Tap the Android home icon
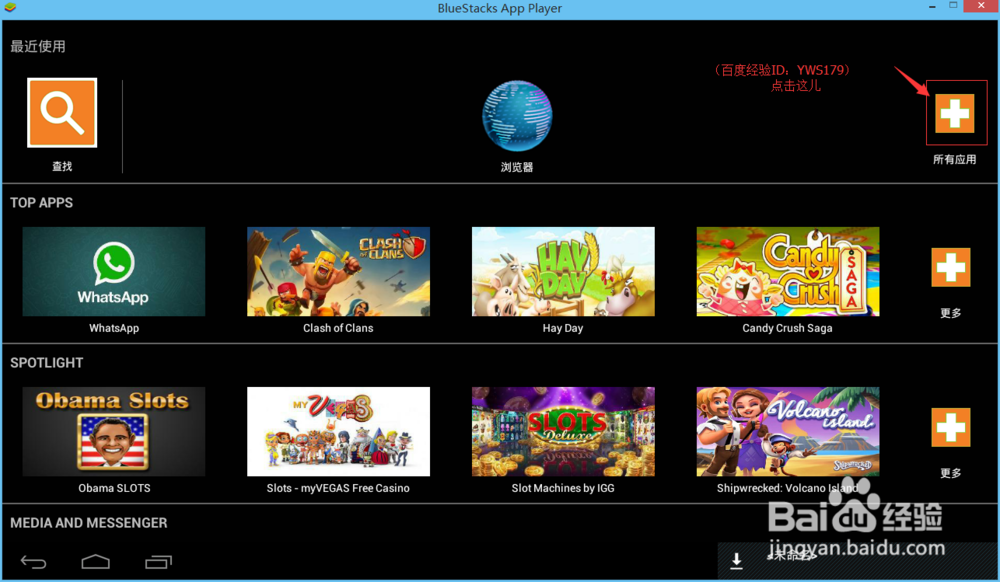 [96, 562]
